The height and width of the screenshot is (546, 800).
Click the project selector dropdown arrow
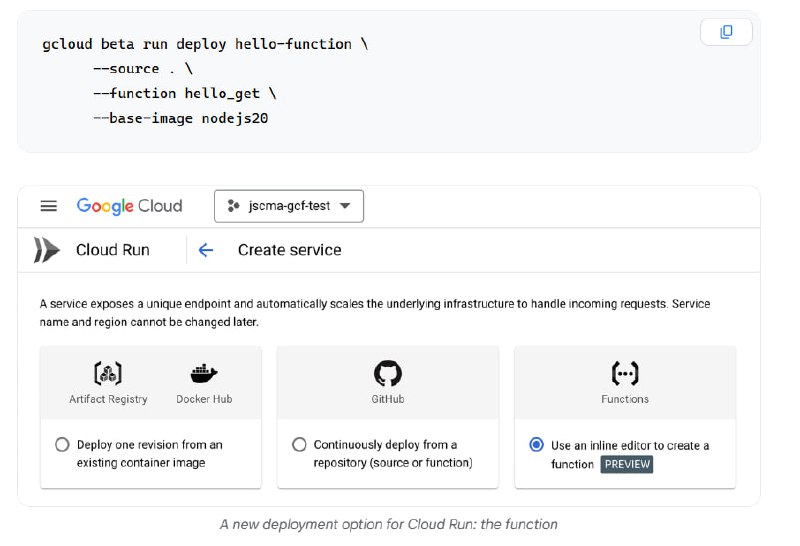tap(345, 206)
